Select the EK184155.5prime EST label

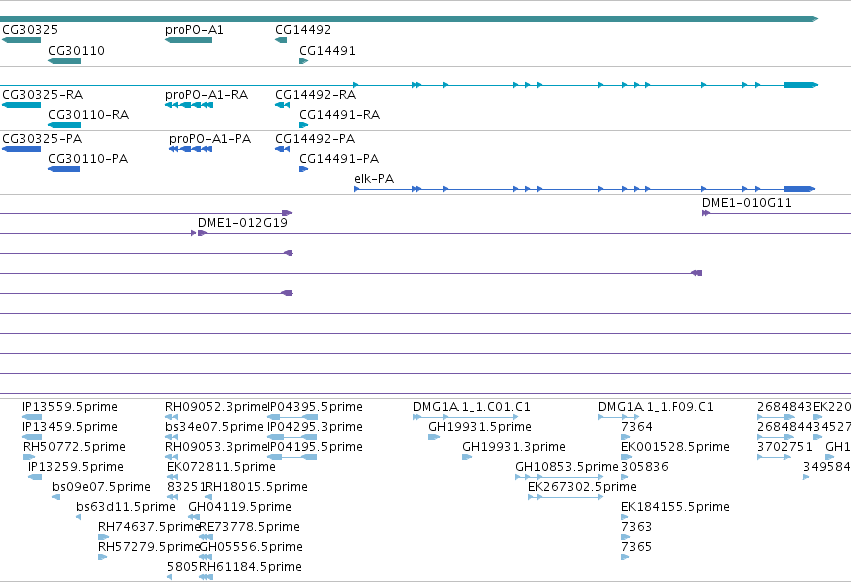click(675, 507)
